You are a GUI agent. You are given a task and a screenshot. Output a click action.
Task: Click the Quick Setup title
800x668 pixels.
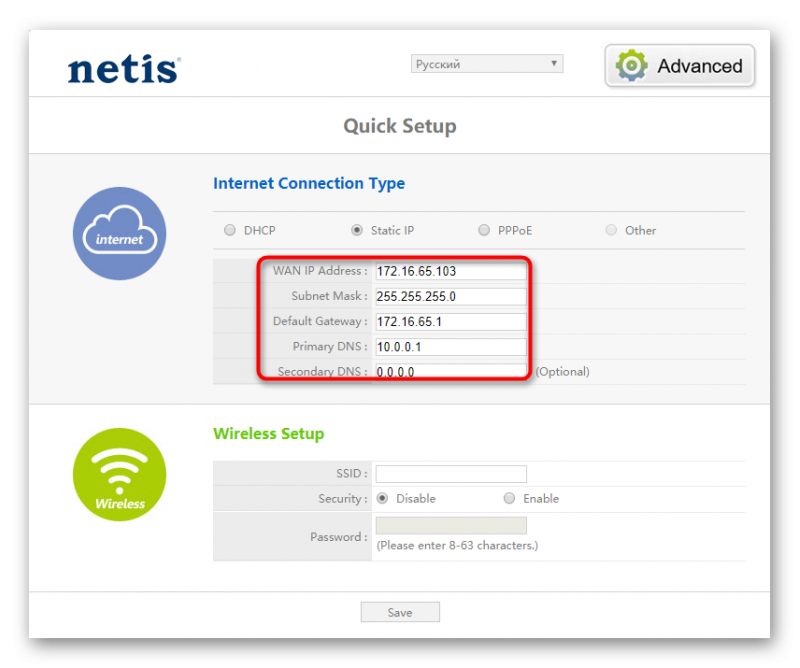(x=400, y=126)
